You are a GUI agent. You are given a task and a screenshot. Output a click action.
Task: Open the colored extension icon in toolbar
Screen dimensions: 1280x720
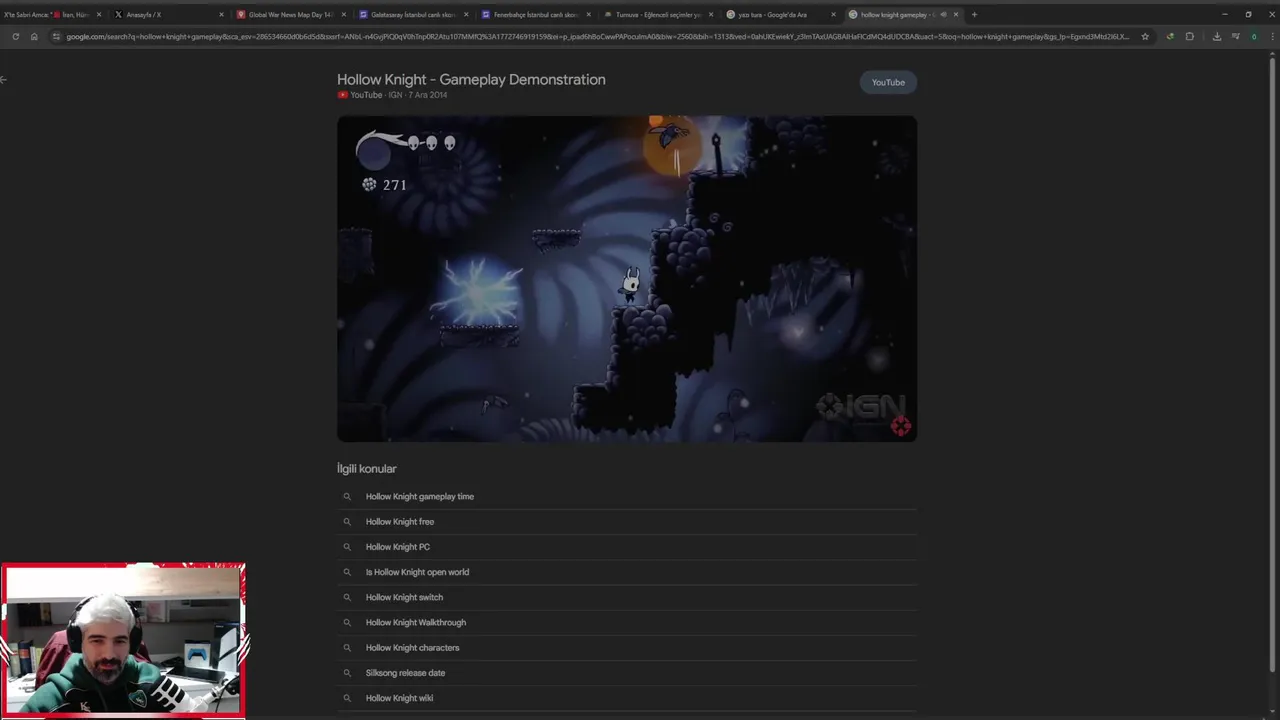pyautogui.click(x=1170, y=37)
